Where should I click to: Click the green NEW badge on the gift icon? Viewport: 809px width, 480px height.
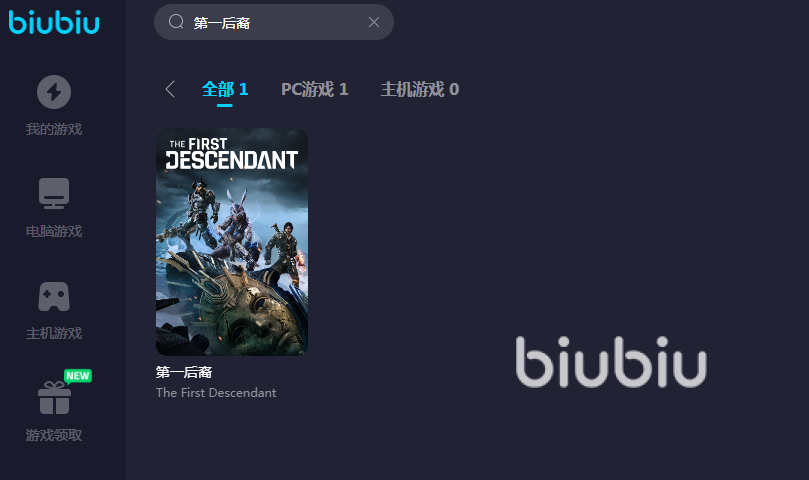[78, 376]
